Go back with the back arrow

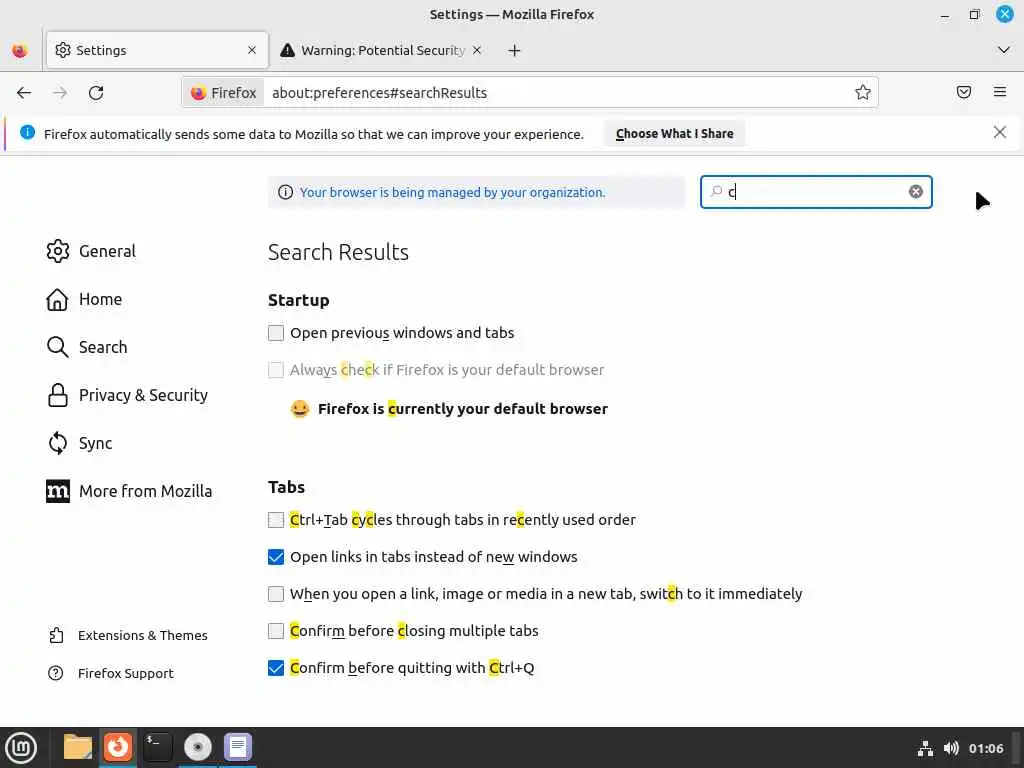24,93
